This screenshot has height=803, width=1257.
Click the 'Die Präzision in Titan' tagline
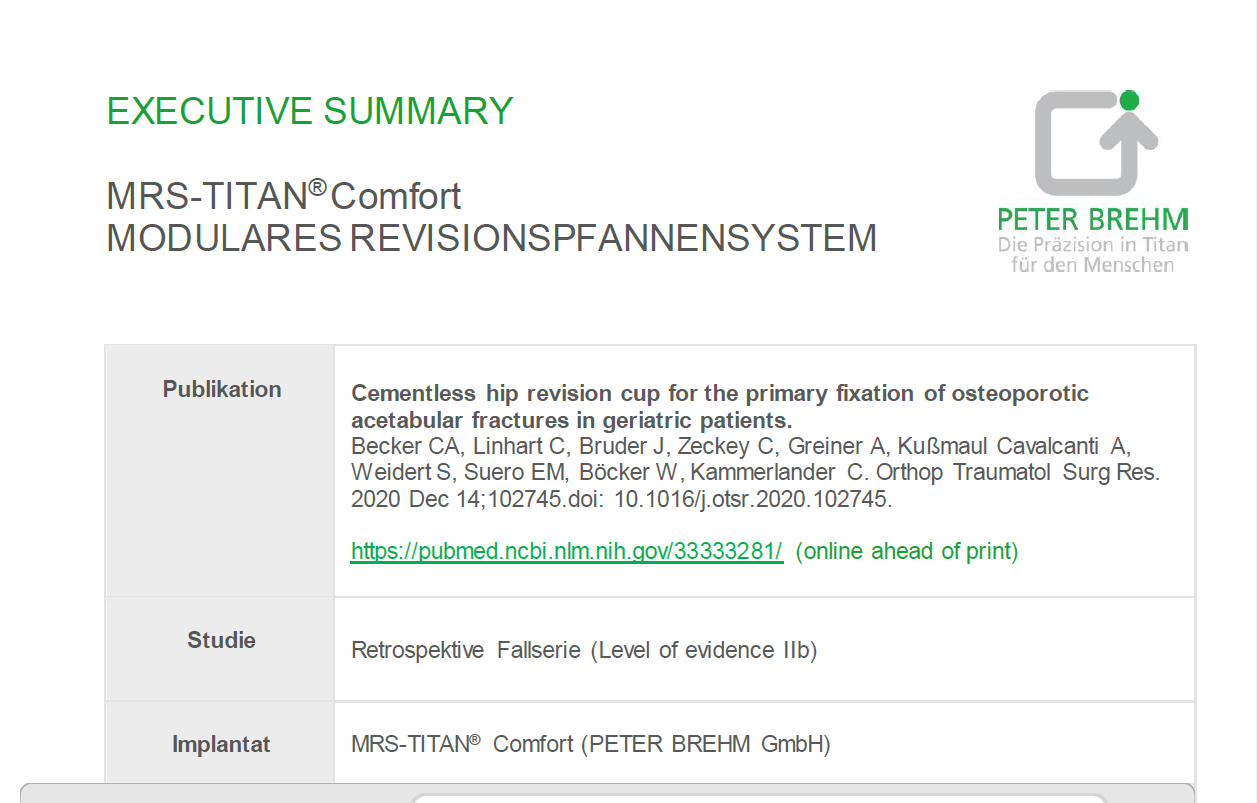[1092, 245]
